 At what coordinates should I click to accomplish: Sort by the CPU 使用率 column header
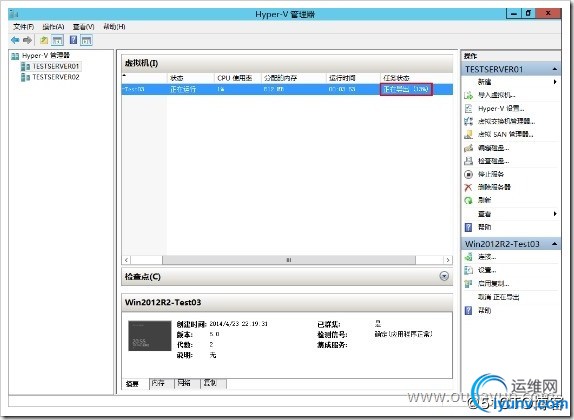click(x=238, y=78)
